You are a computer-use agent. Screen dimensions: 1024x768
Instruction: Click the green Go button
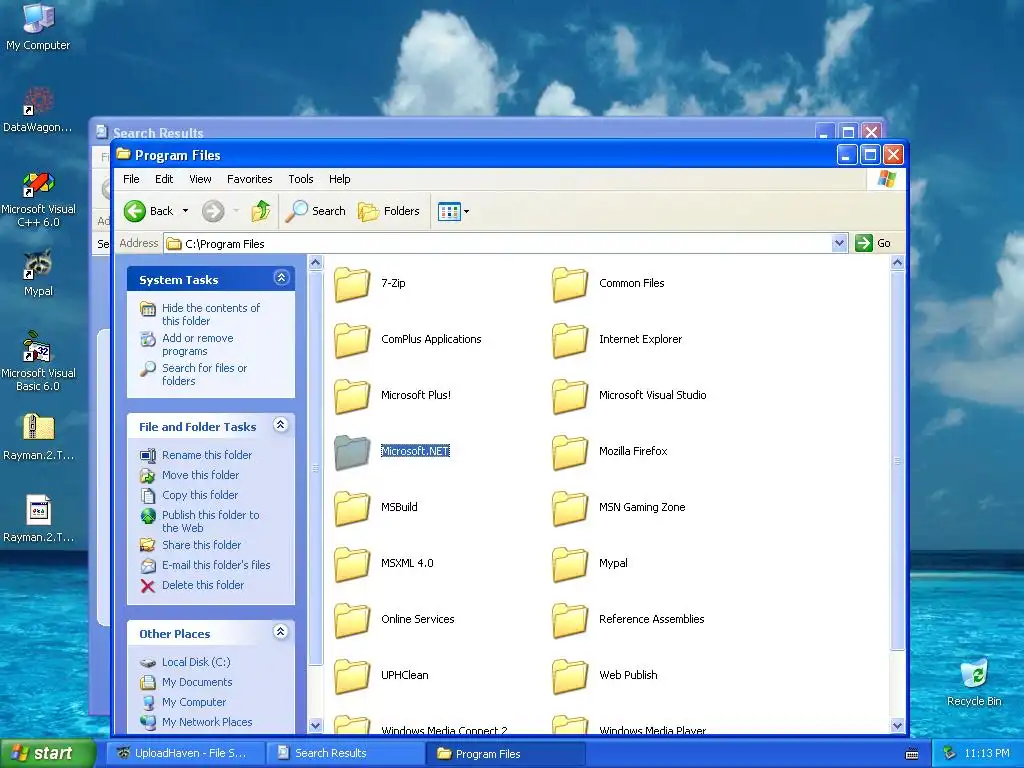pos(873,243)
